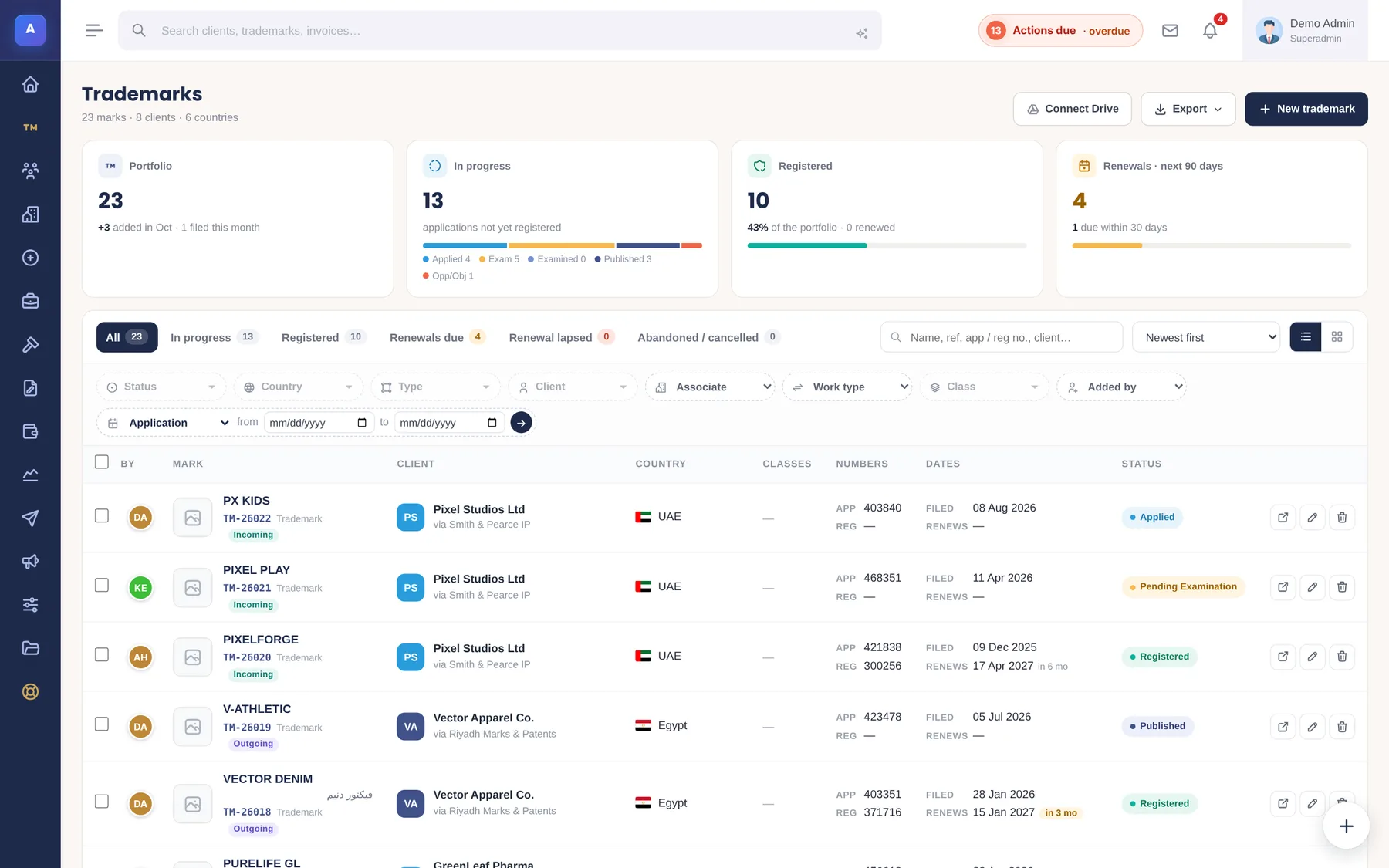Click the New trademark button
1389x868 pixels.
pyautogui.click(x=1306, y=109)
